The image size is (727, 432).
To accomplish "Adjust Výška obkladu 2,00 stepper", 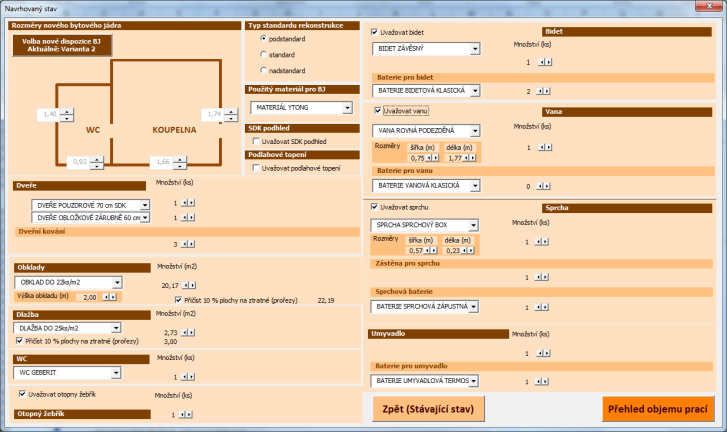I will pos(109,297).
